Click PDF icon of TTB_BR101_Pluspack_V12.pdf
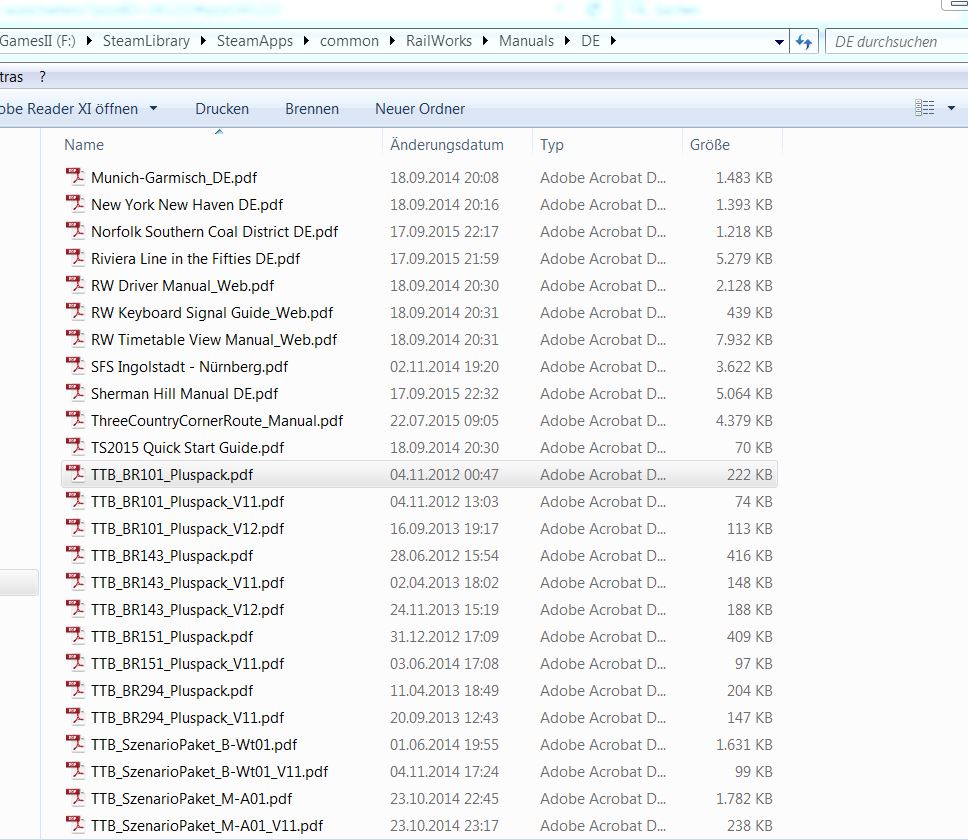The width and height of the screenshot is (968, 840). 75,528
